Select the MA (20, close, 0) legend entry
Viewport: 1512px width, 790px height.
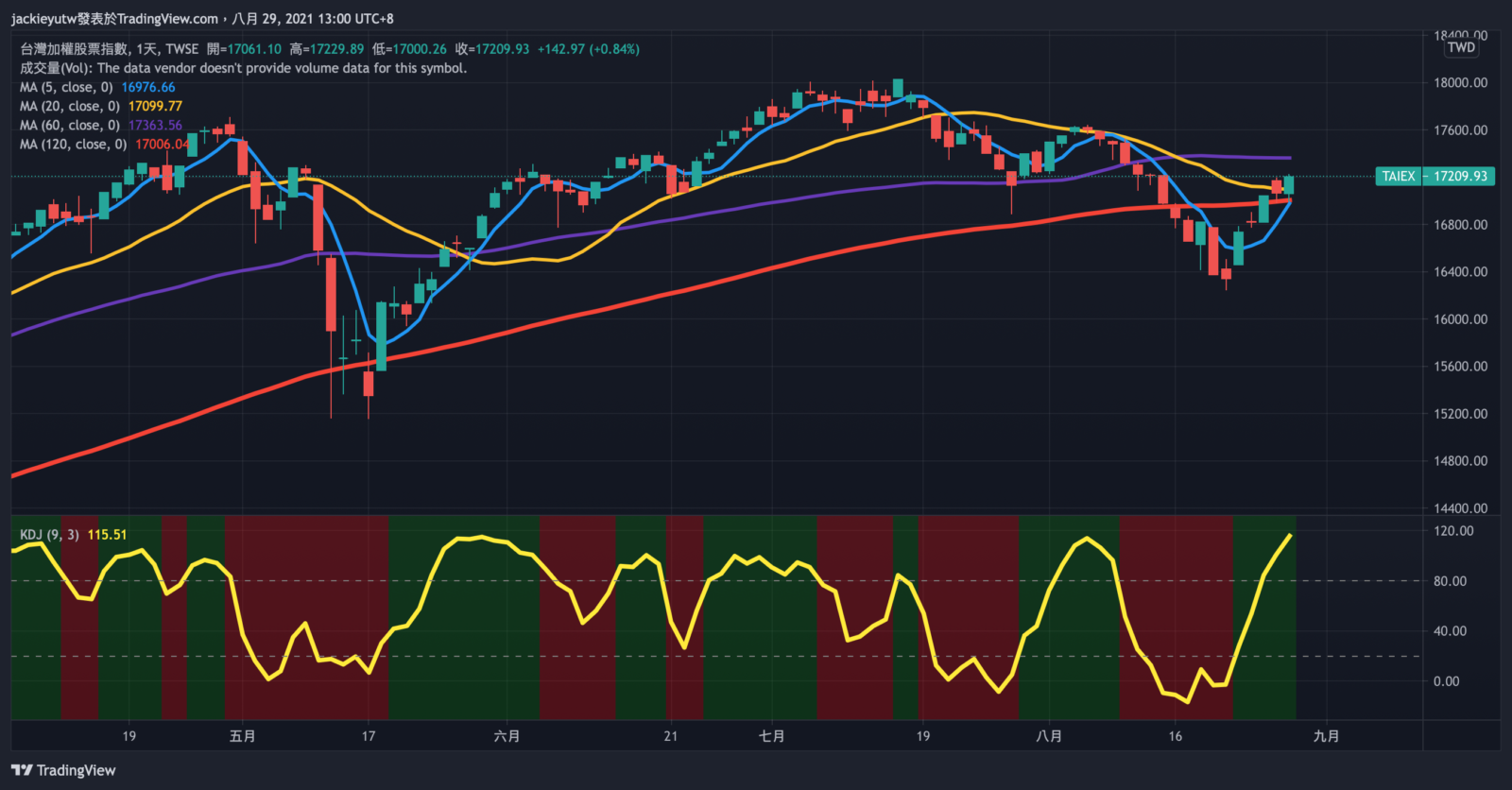(70, 106)
